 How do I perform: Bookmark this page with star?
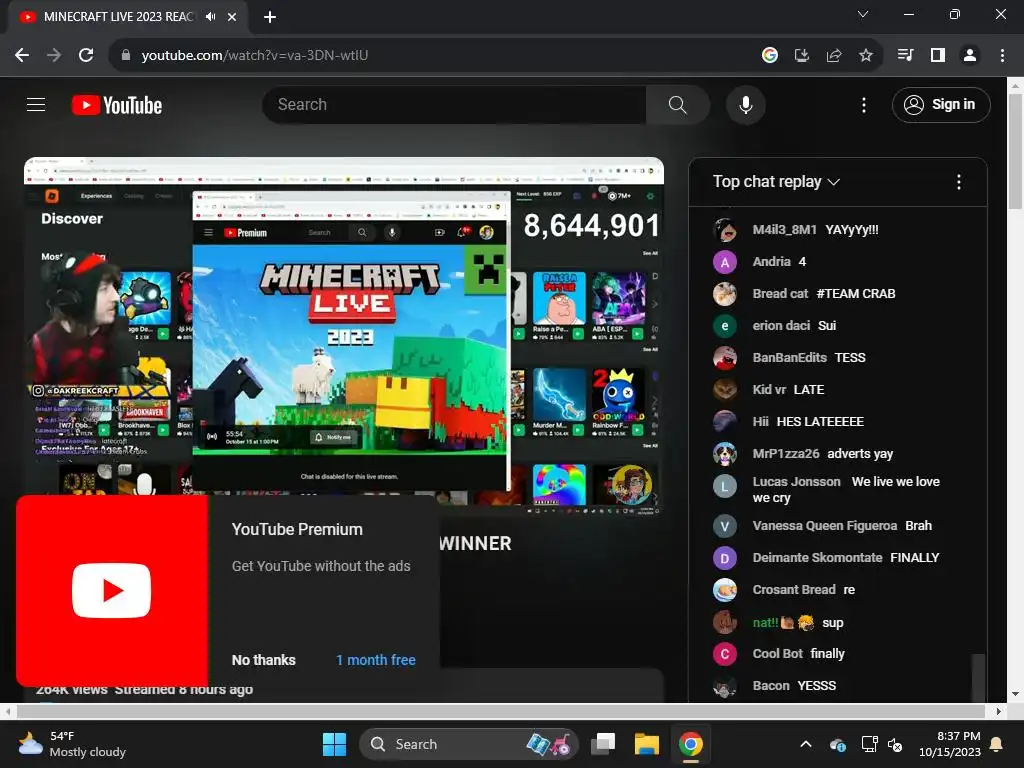(x=865, y=56)
